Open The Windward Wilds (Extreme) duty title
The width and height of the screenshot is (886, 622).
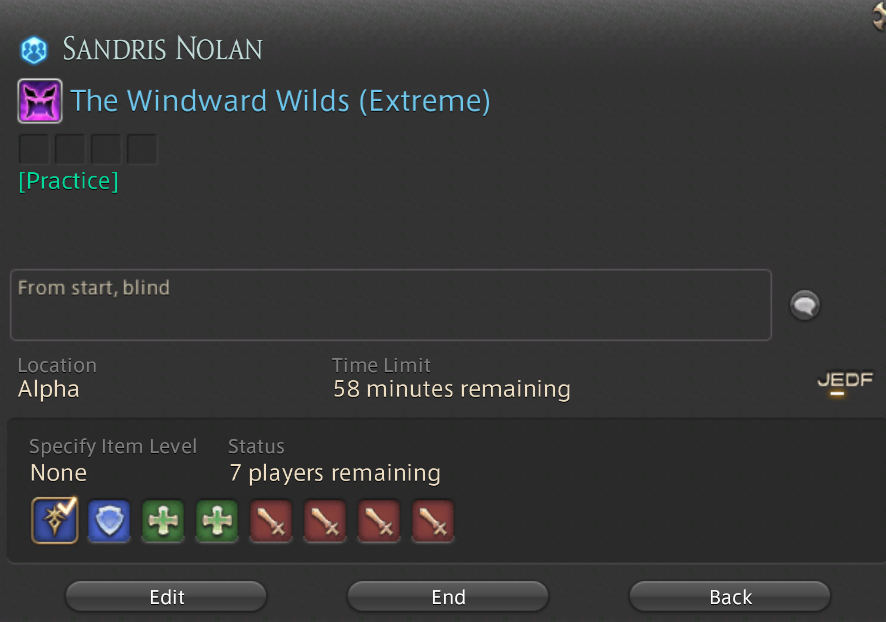(x=280, y=101)
